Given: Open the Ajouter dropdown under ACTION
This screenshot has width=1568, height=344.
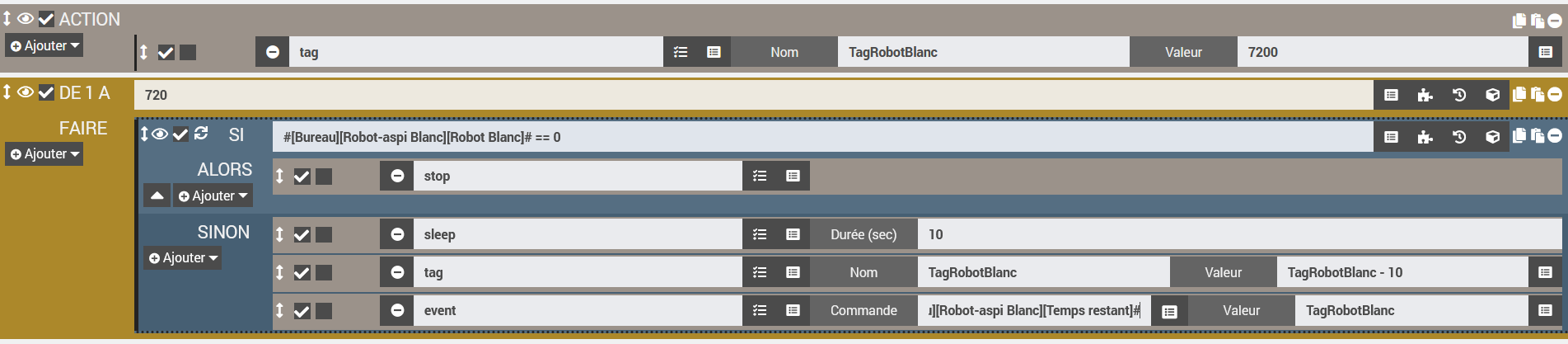Looking at the screenshot, I should [x=44, y=46].
